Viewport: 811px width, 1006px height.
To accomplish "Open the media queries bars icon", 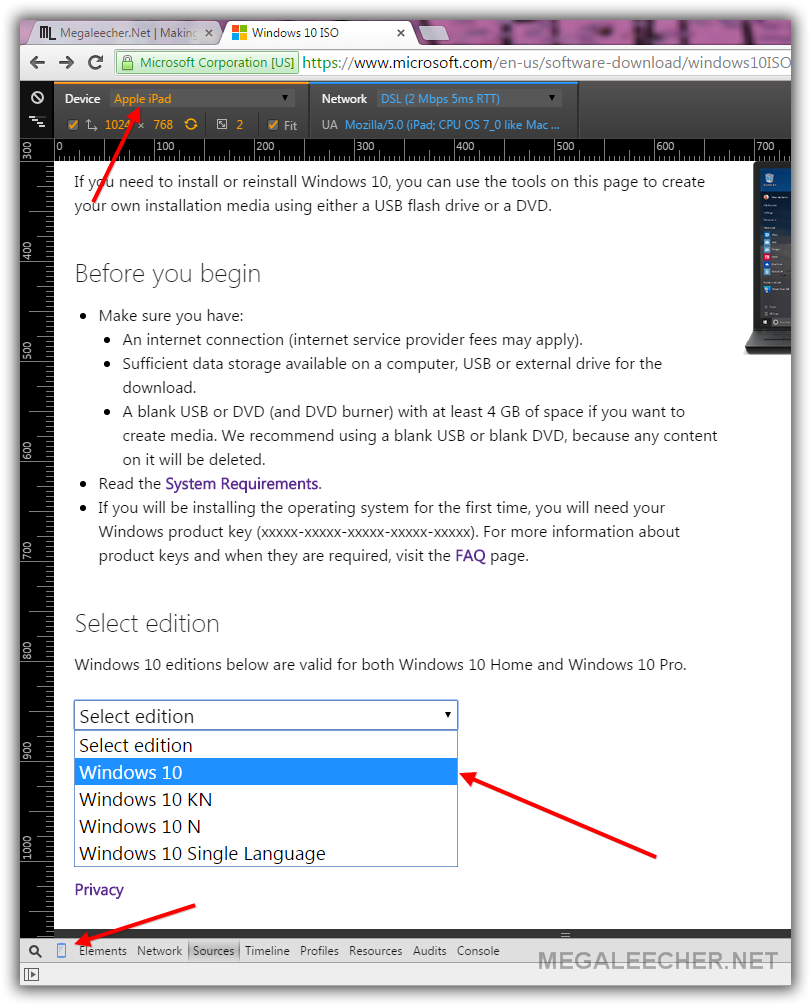I will coord(37,121).
